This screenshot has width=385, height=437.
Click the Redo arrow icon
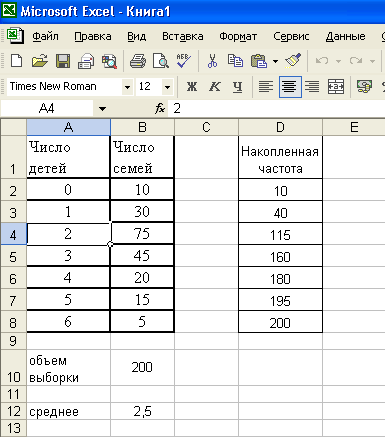coord(356,61)
